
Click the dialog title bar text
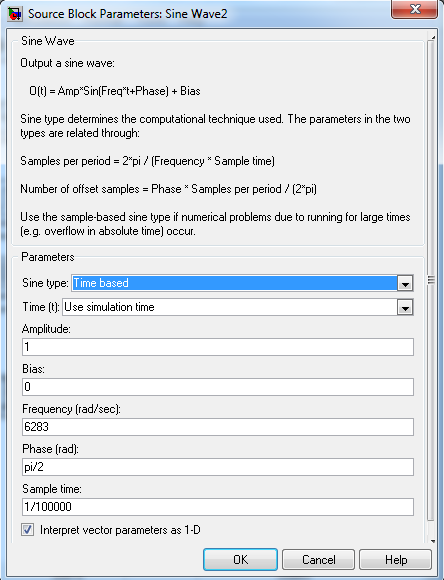click(x=128, y=14)
